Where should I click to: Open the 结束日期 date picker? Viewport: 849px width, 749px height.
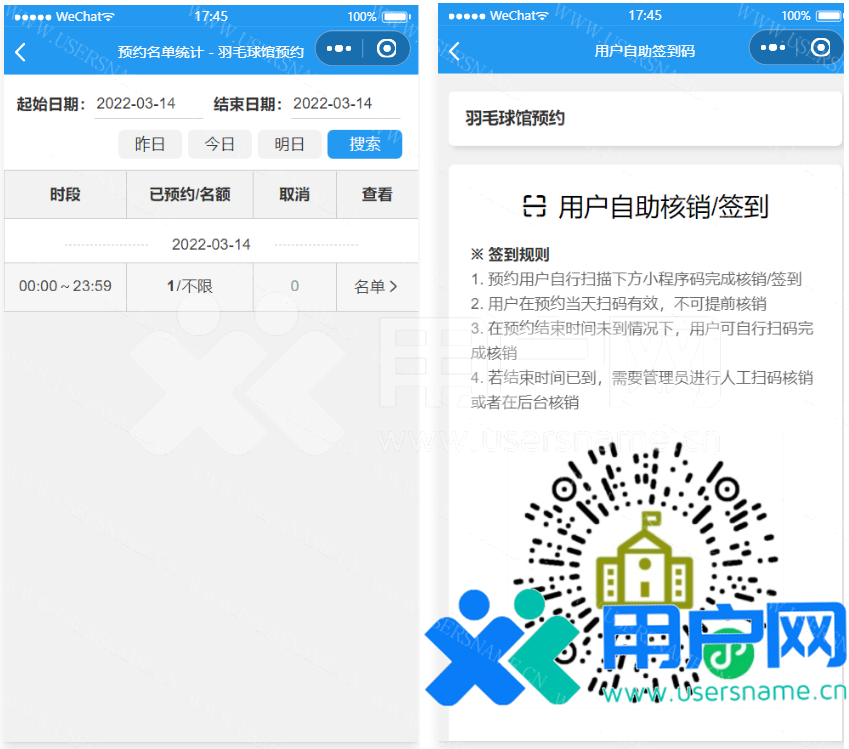coord(345,104)
